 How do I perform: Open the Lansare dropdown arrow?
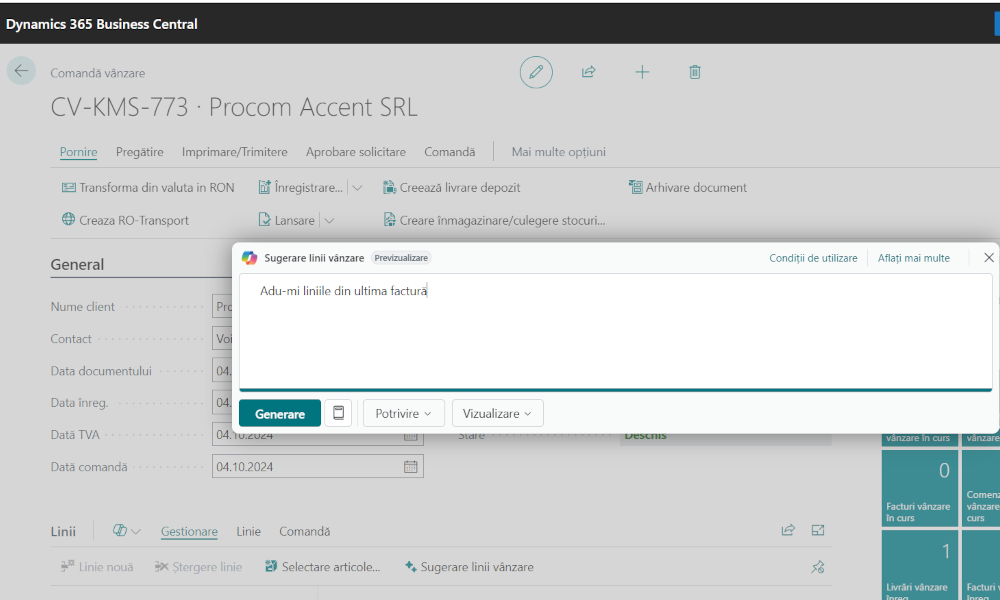tap(329, 220)
